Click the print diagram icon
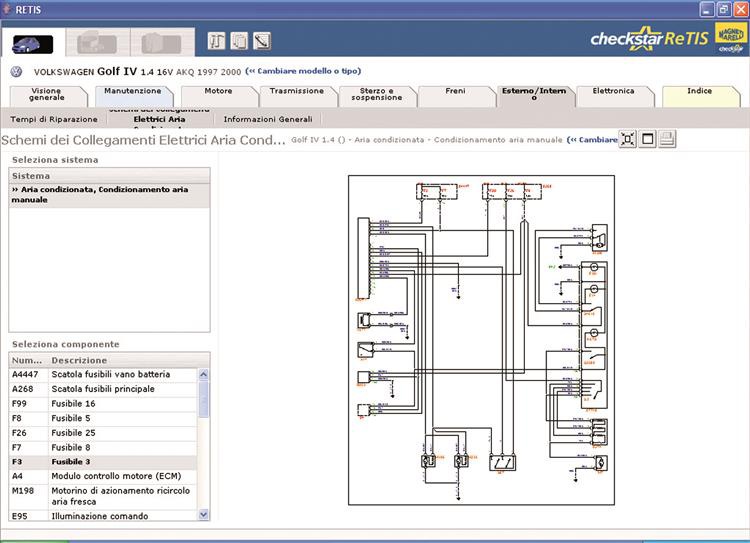Viewport: 750px width, 543px height. pos(668,139)
